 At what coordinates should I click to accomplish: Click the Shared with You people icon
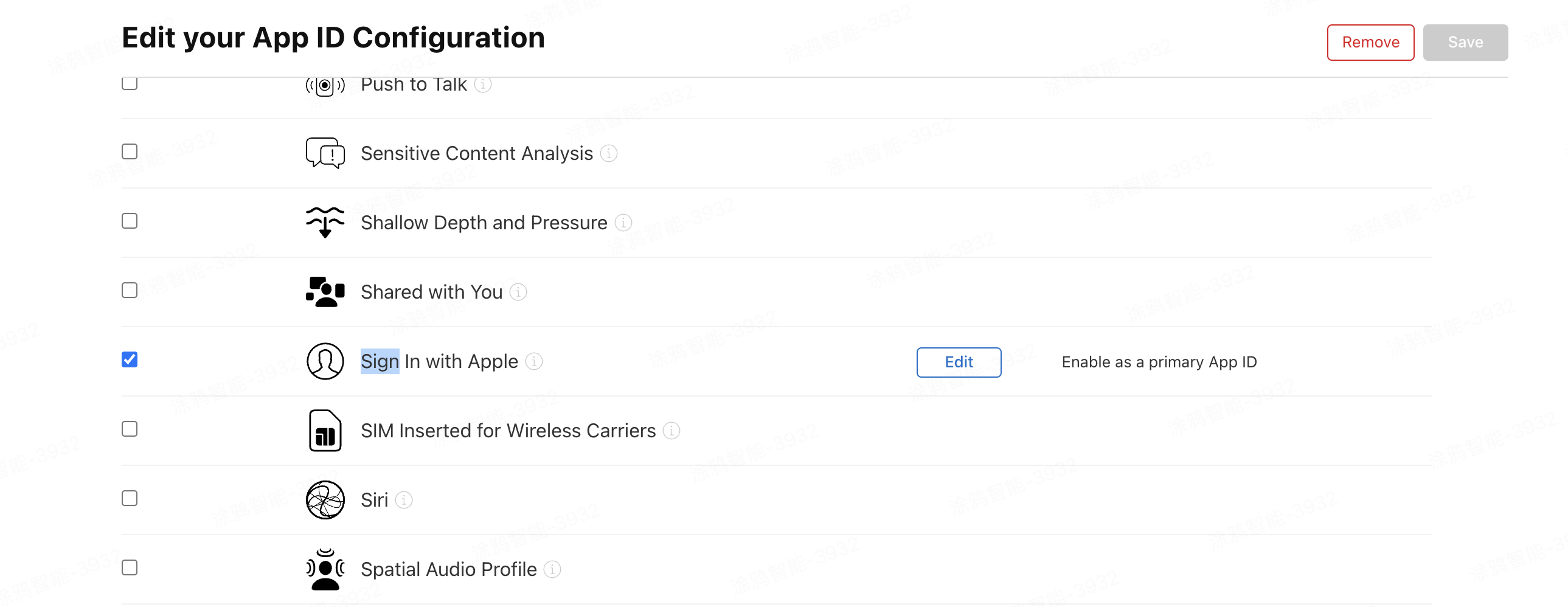pos(325,291)
